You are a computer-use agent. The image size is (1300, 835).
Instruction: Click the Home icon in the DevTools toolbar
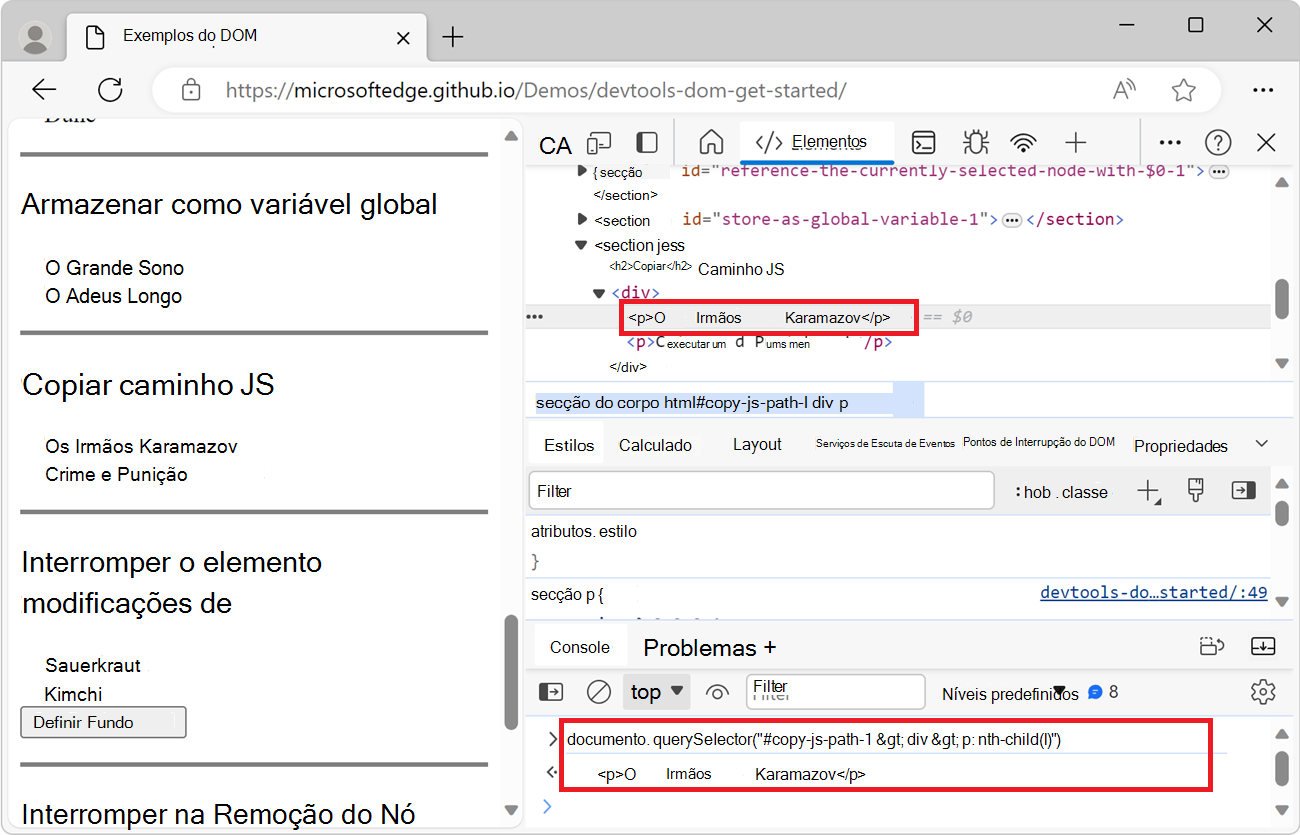710,143
